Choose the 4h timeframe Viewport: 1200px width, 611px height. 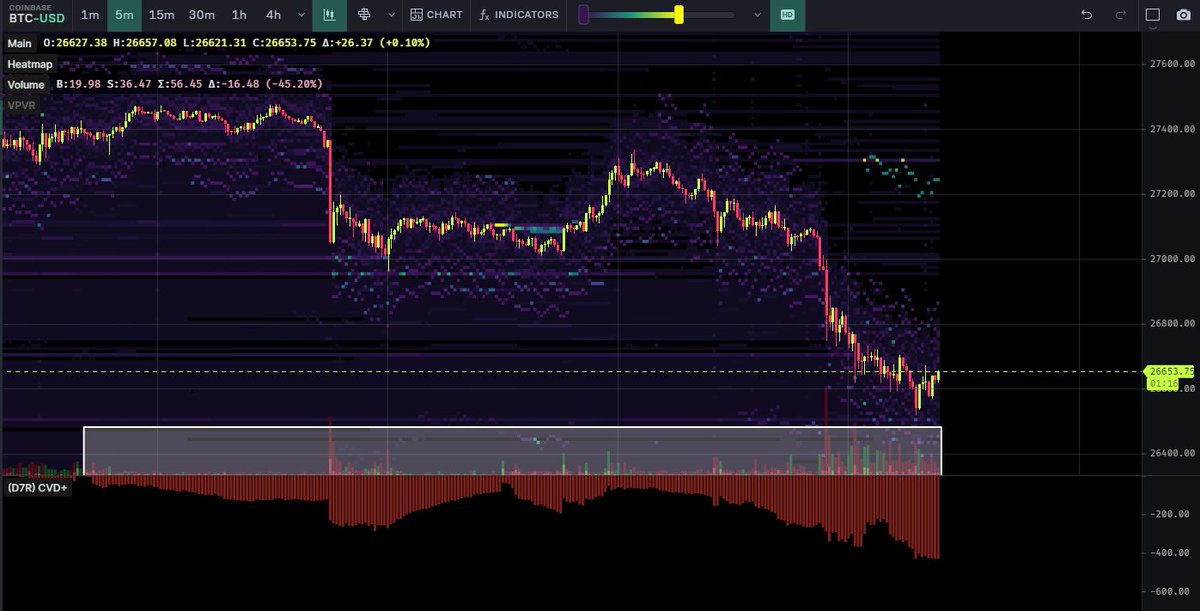click(x=273, y=15)
